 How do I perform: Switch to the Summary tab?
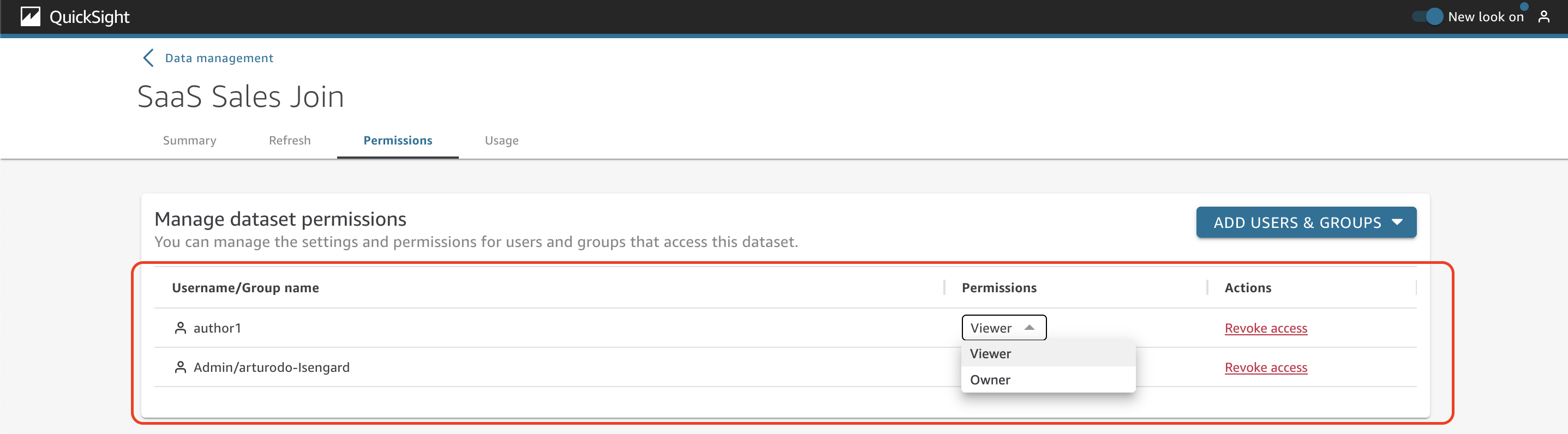(x=189, y=141)
